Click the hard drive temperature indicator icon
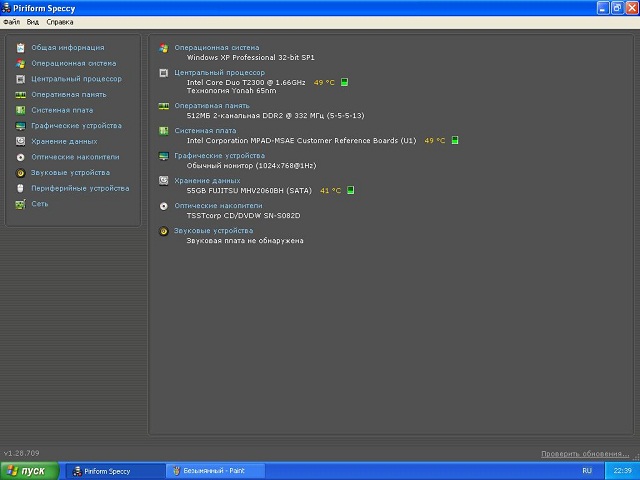This screenshot has width=640, height=480. 351,190
